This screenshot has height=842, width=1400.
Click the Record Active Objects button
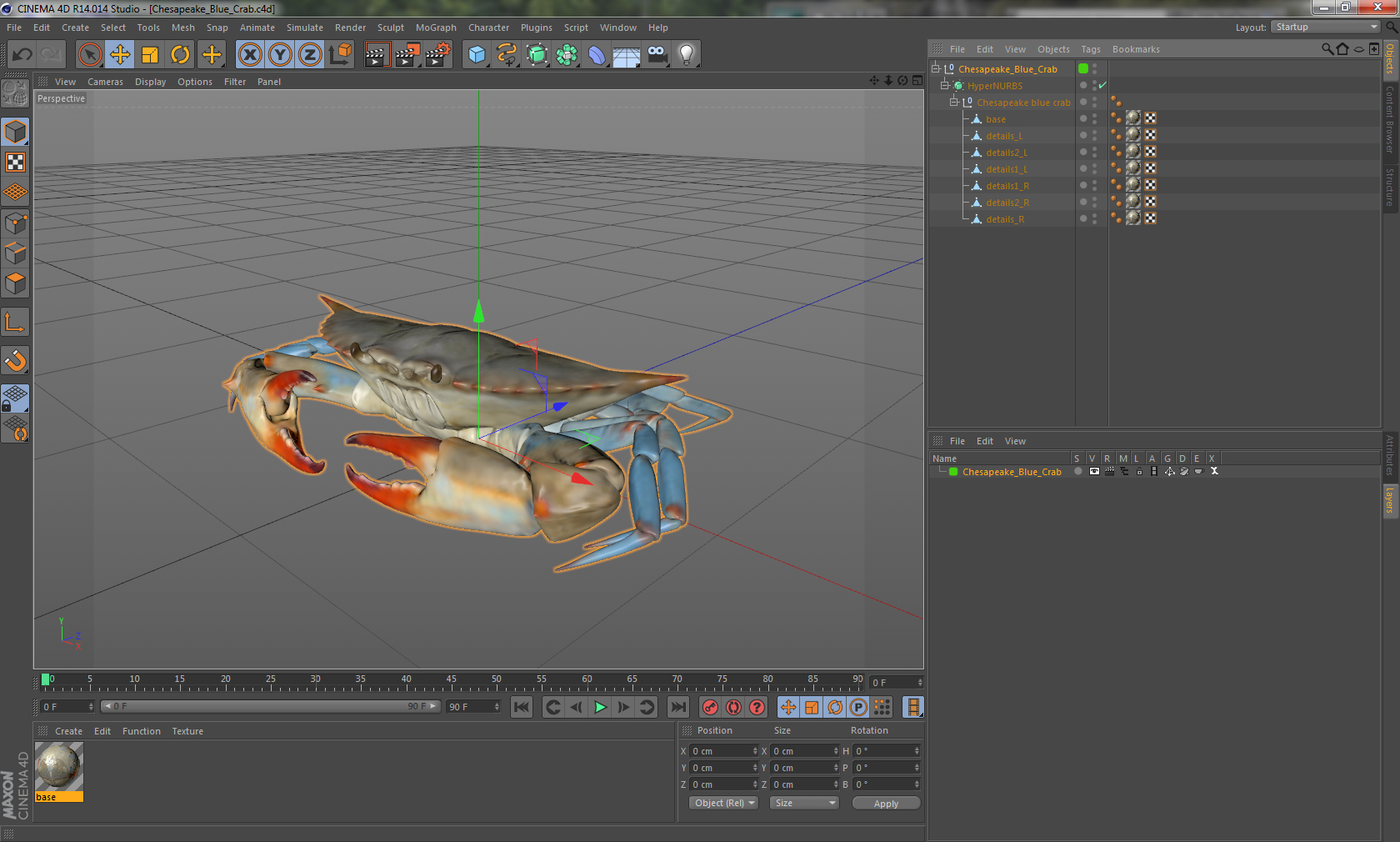pyautogui.click(x=710, y=707)
